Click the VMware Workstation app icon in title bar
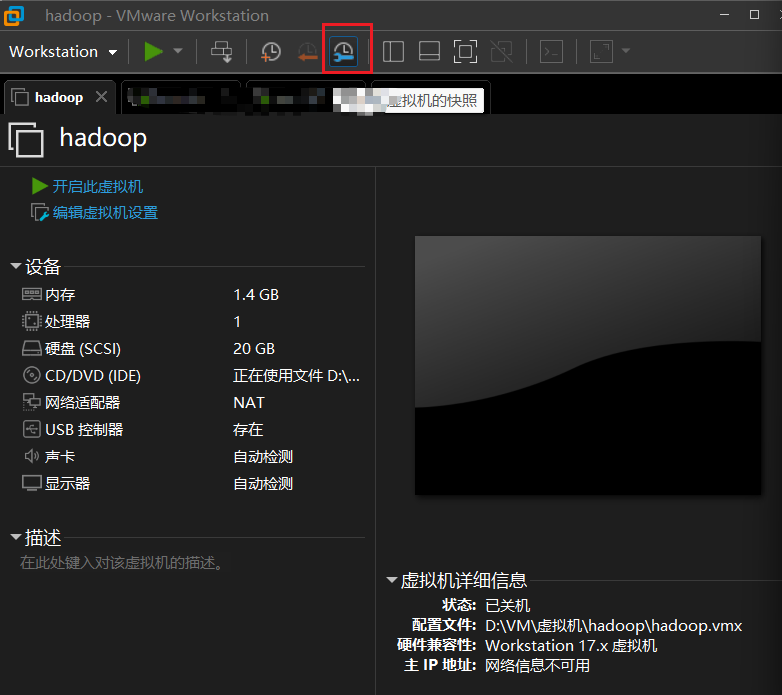The image size is (782, 695). (14, 15)
